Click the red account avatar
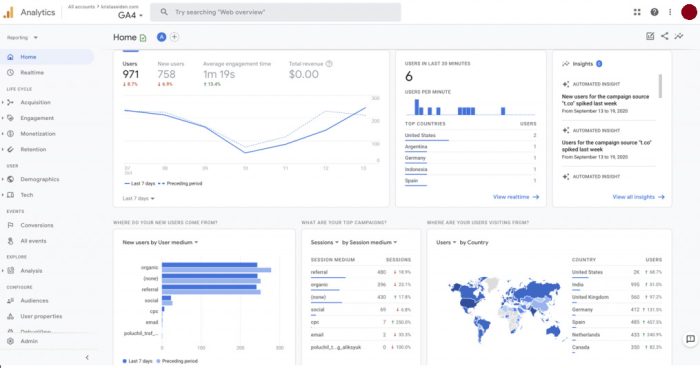The width and height of the screenshot is (700, 368). click(689, 12)
